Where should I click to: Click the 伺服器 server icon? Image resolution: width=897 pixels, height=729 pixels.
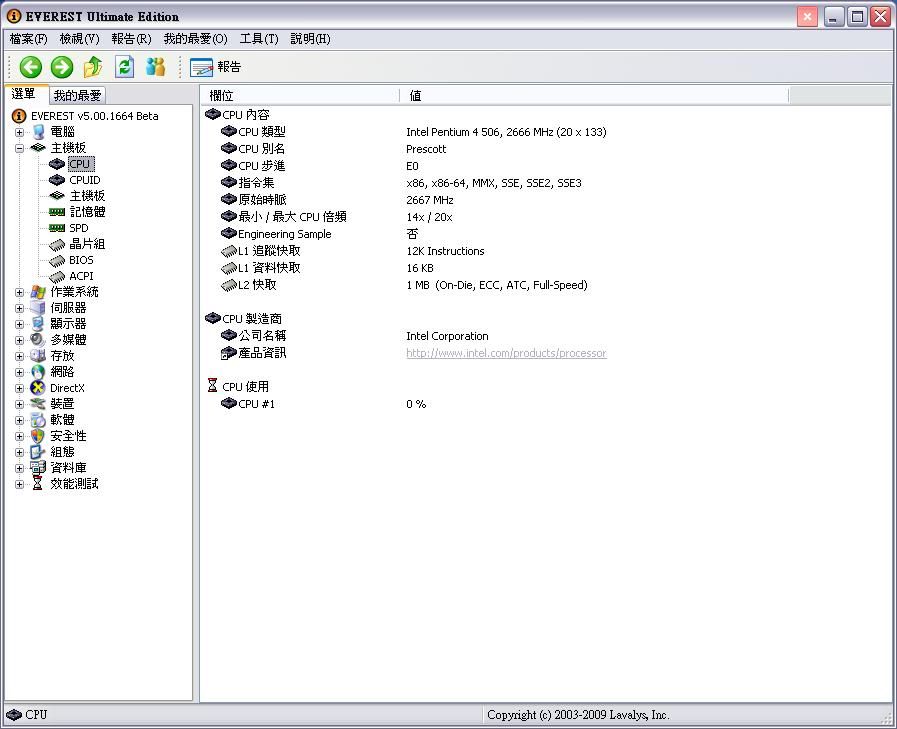[38, 308]
